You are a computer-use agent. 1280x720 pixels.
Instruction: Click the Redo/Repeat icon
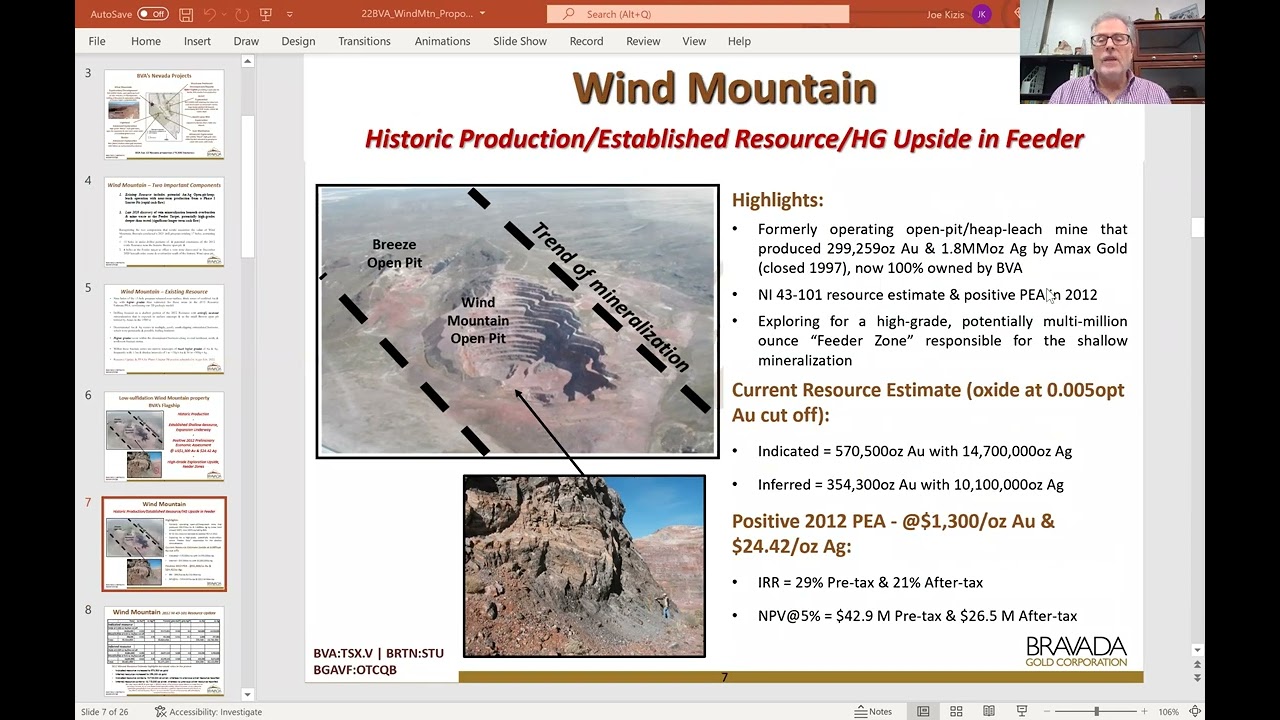point(241,14)
